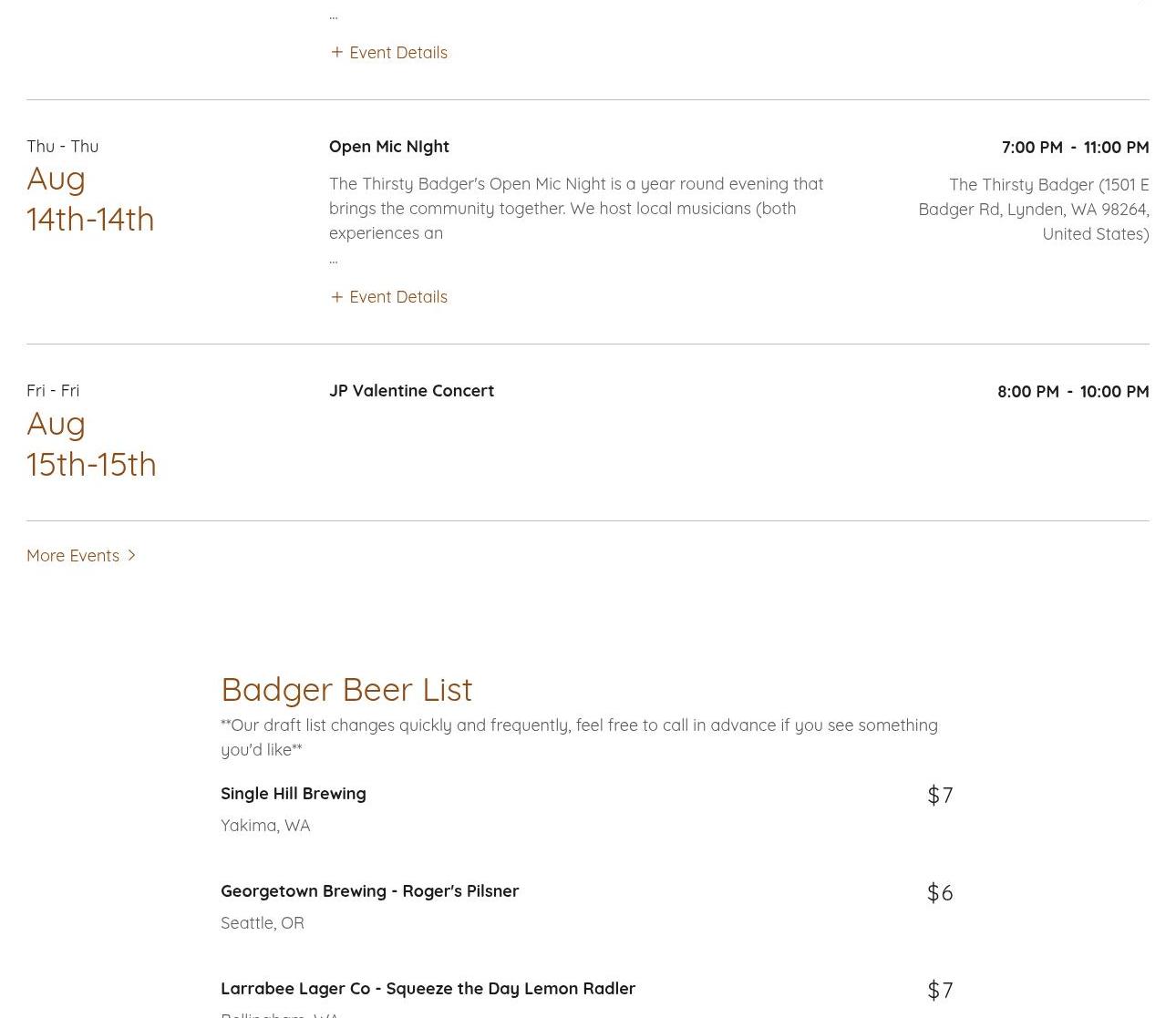Click the plus icon above Open Mic Night

[337, 53]
